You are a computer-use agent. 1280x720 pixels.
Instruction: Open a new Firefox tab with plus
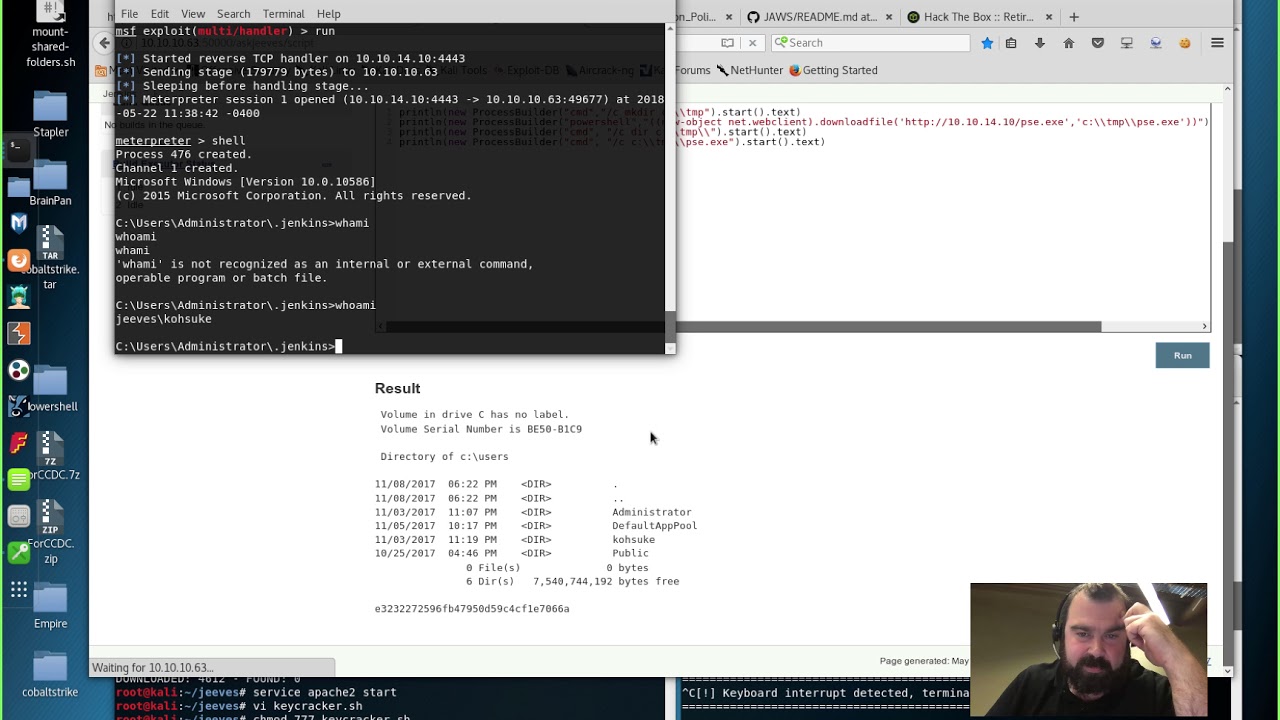(1074, 17)
